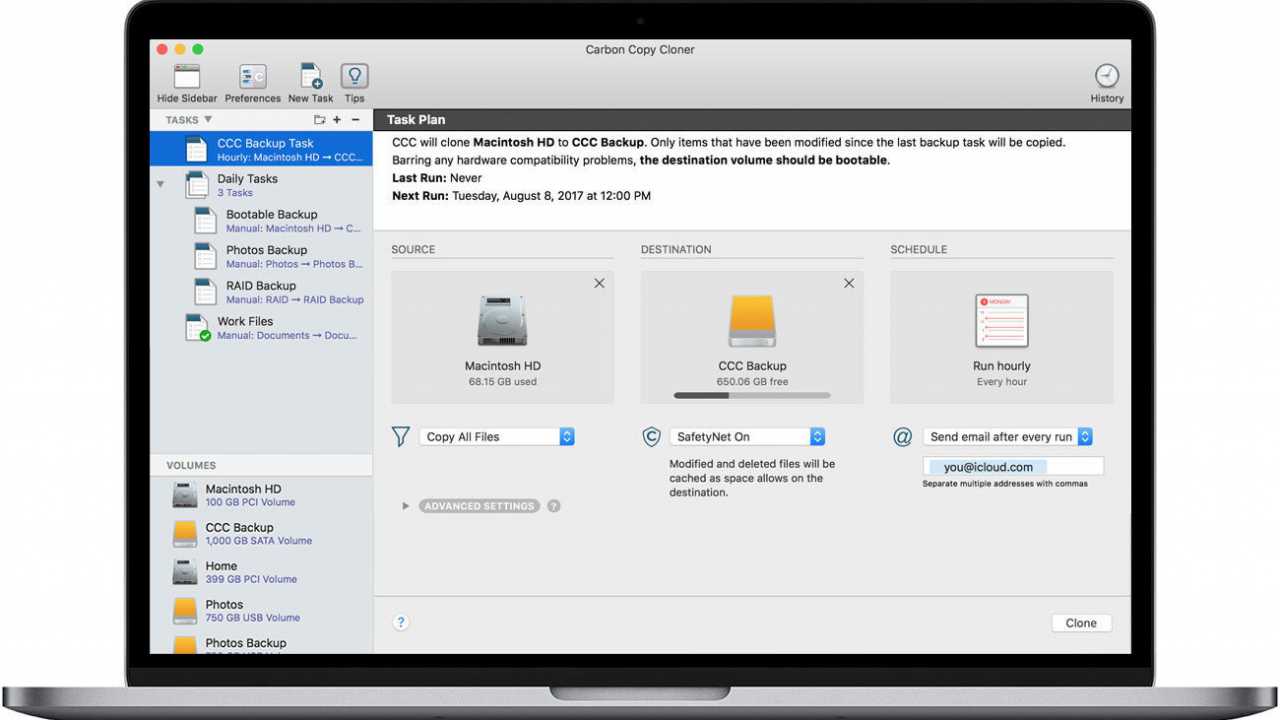Image resolution: width=1280 pixels, height=720 pixels.
Task: Click the SOURCE section label
Action: (x=413, y=250)
